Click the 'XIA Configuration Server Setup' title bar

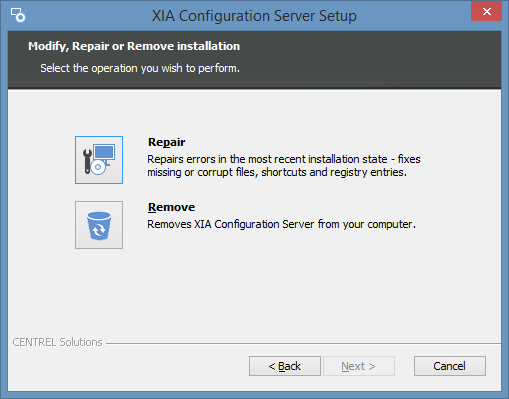(254, 16)
